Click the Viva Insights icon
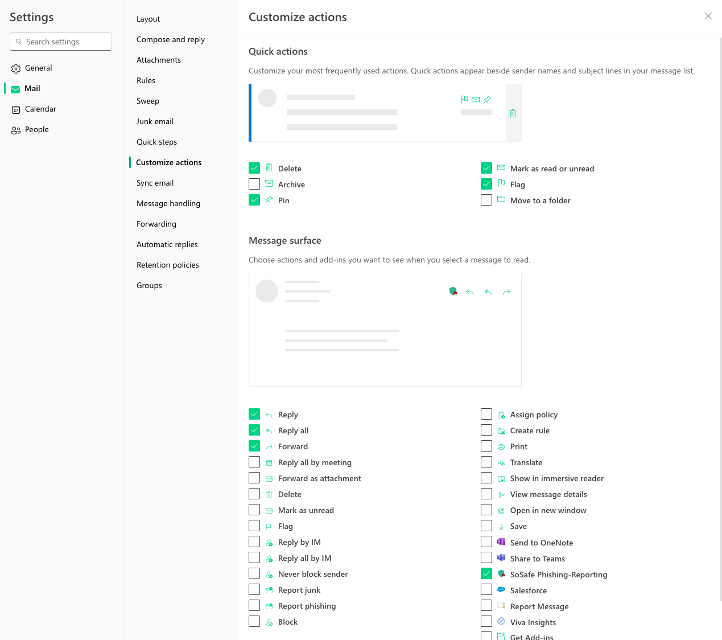 point(501,622)
